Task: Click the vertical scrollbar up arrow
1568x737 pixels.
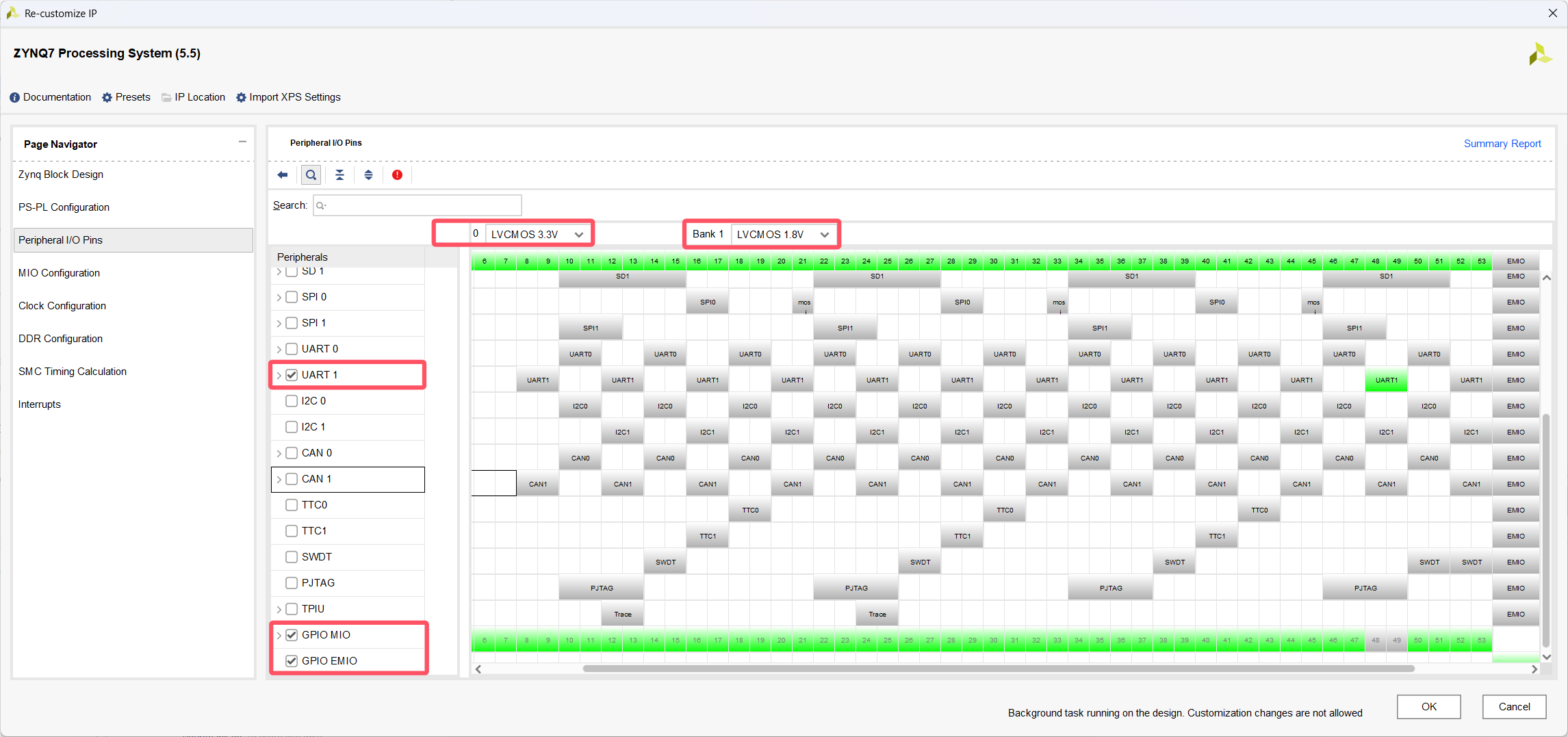Action: pos(1546,278)
